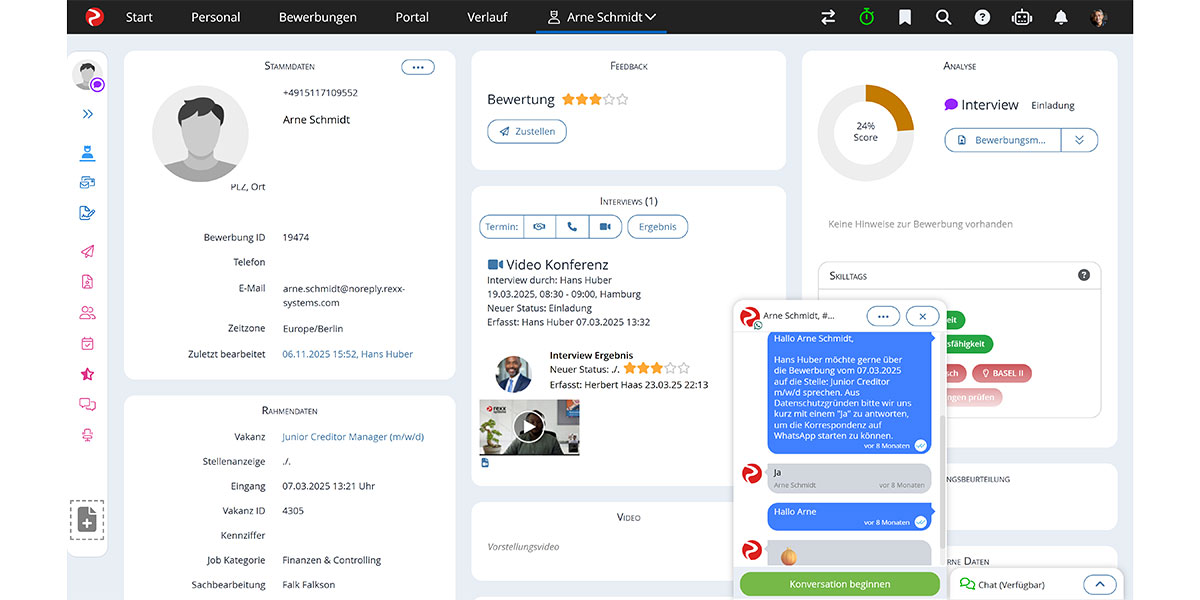Schedule a video interview via the camera icon
1200x600 pixels.
pyautogui.click(x=605, y=226)
